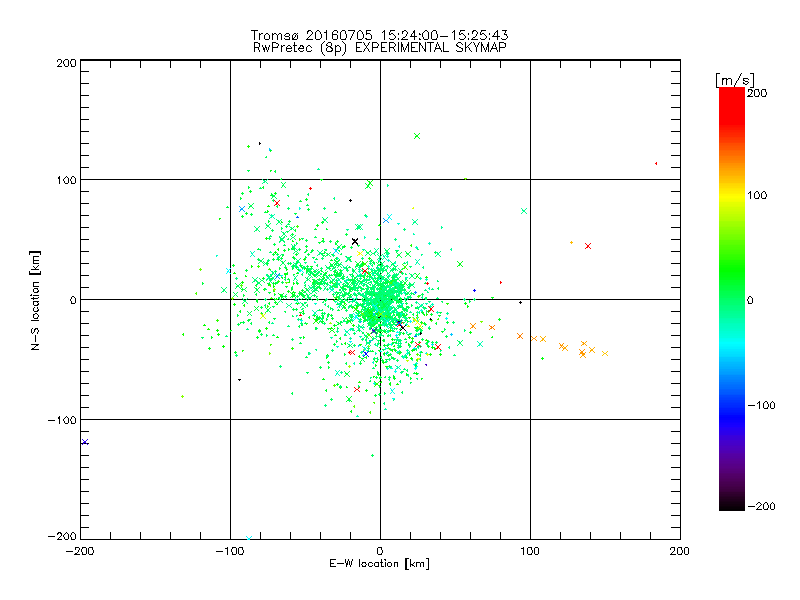Screen dimensions: 800x600
Task: Click the 0 tick label on the E-W axis
Action: coord(380,551)
